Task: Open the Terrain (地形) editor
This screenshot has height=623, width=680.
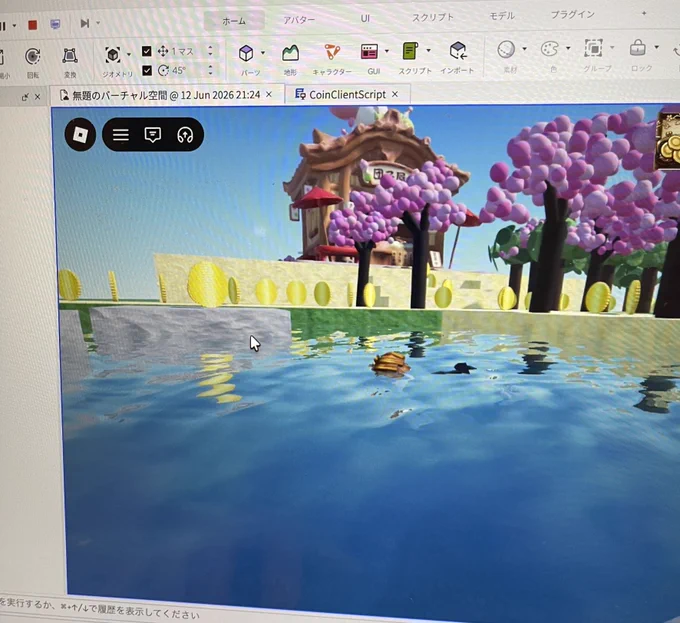Action: (290, 52)
